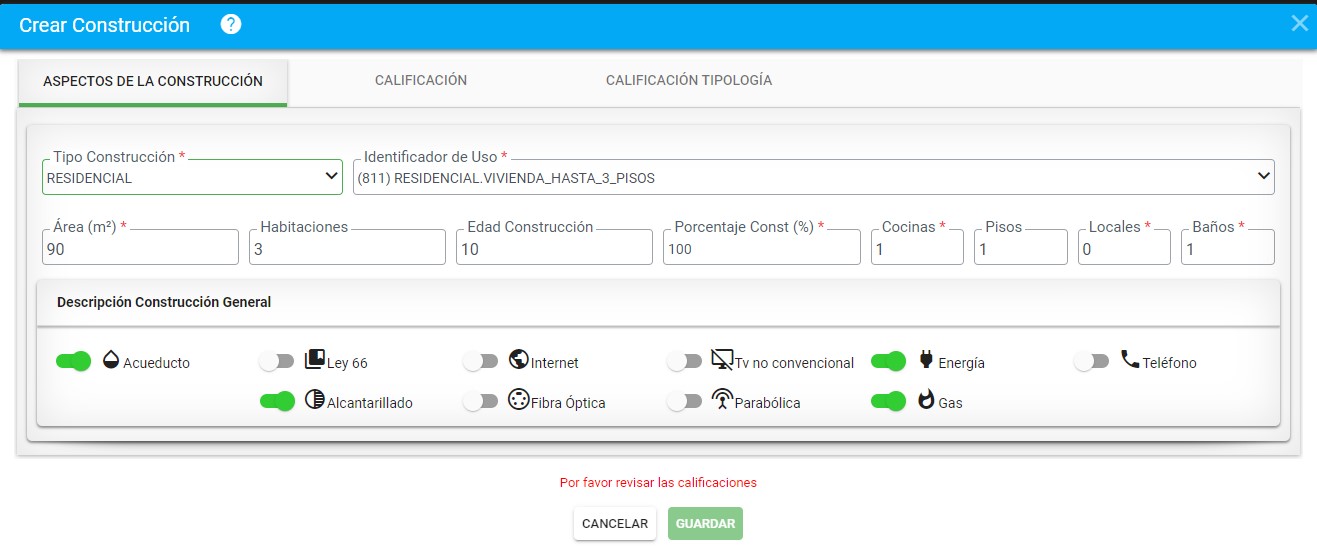Turn off the Gas switch
Image resolution: width=1317 pixels, height=550 pixels.
point(889,401)
